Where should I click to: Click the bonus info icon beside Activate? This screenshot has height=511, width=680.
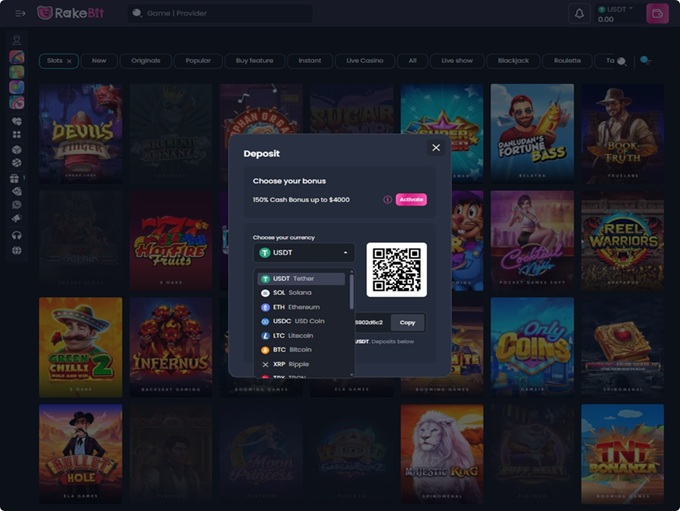[x=387, y=200]
